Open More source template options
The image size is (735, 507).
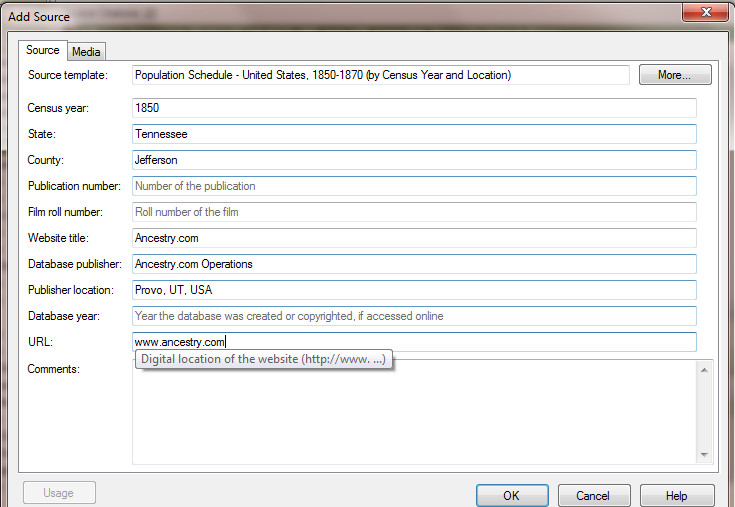coord(675,75)
